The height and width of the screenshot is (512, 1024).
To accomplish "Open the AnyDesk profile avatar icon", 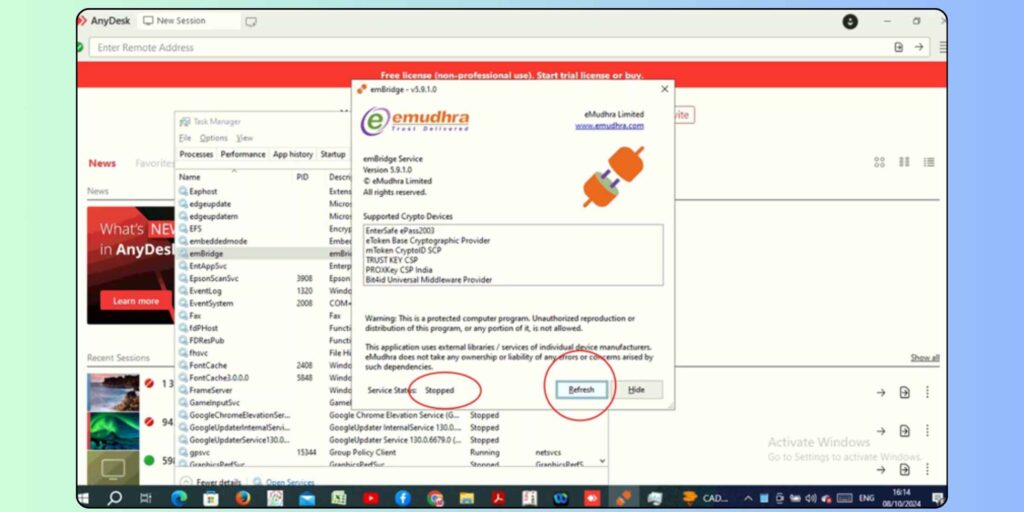I will 850,22.
